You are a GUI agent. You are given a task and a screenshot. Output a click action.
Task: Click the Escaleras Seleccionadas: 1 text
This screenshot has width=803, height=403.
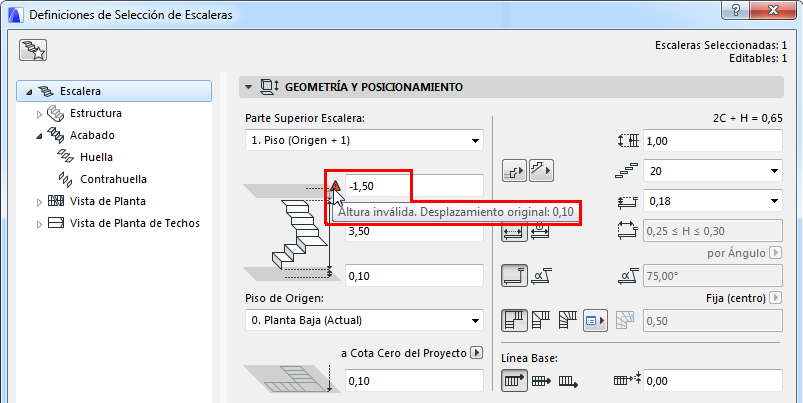coord(721,45)
